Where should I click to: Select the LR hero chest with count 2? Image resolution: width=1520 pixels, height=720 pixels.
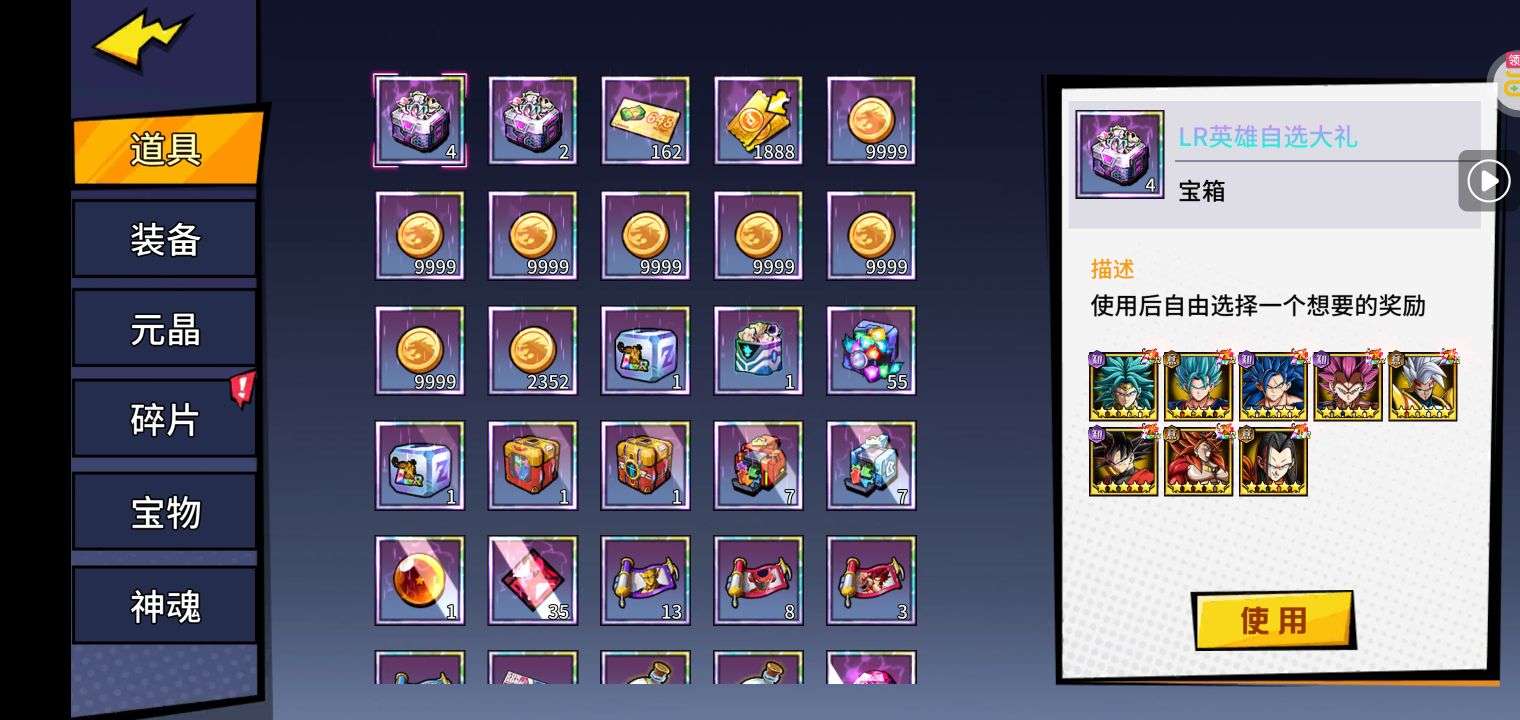(x=532, y=121)
